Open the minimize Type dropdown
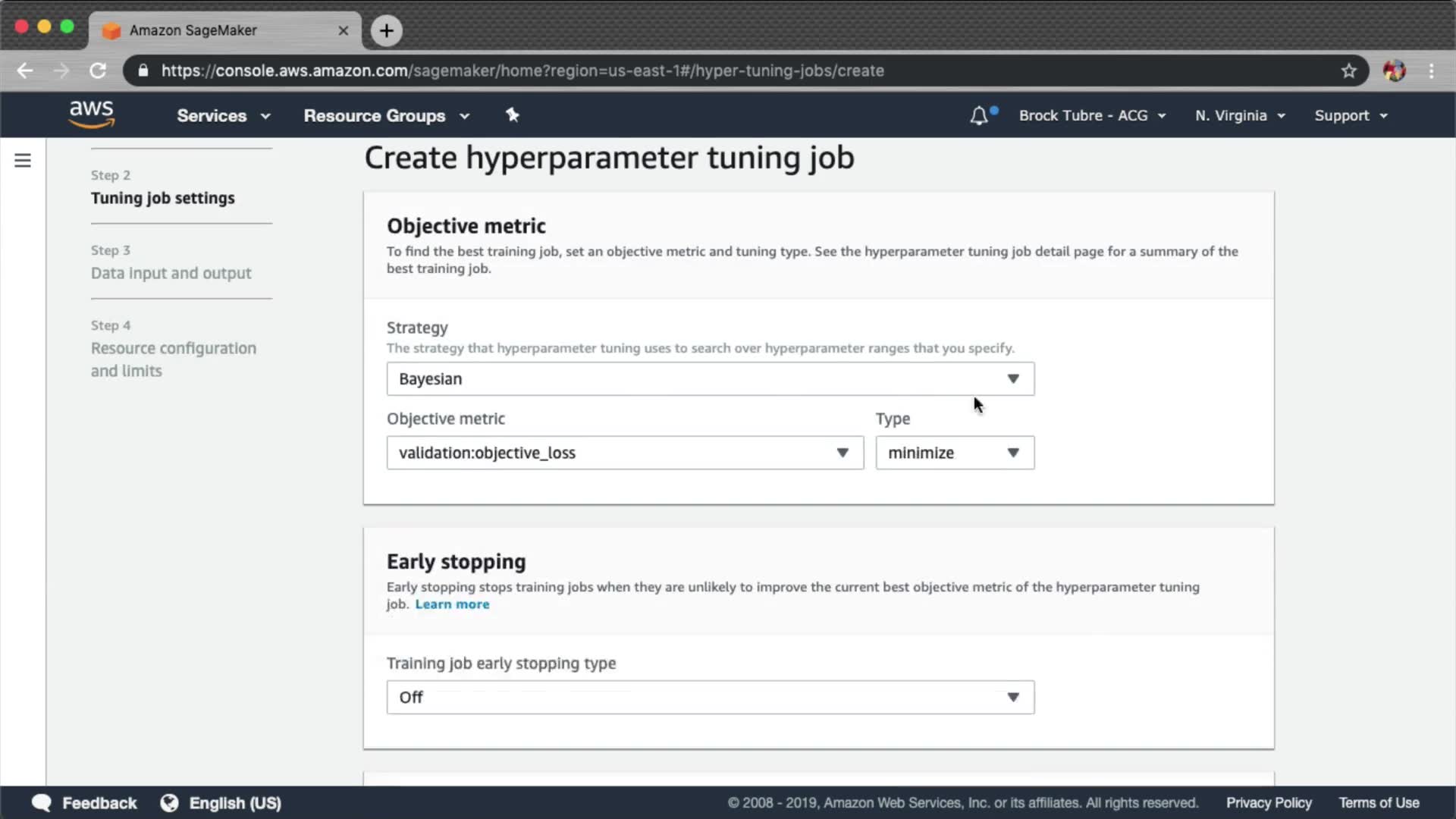1456x819 pixels. coord(954,453)
